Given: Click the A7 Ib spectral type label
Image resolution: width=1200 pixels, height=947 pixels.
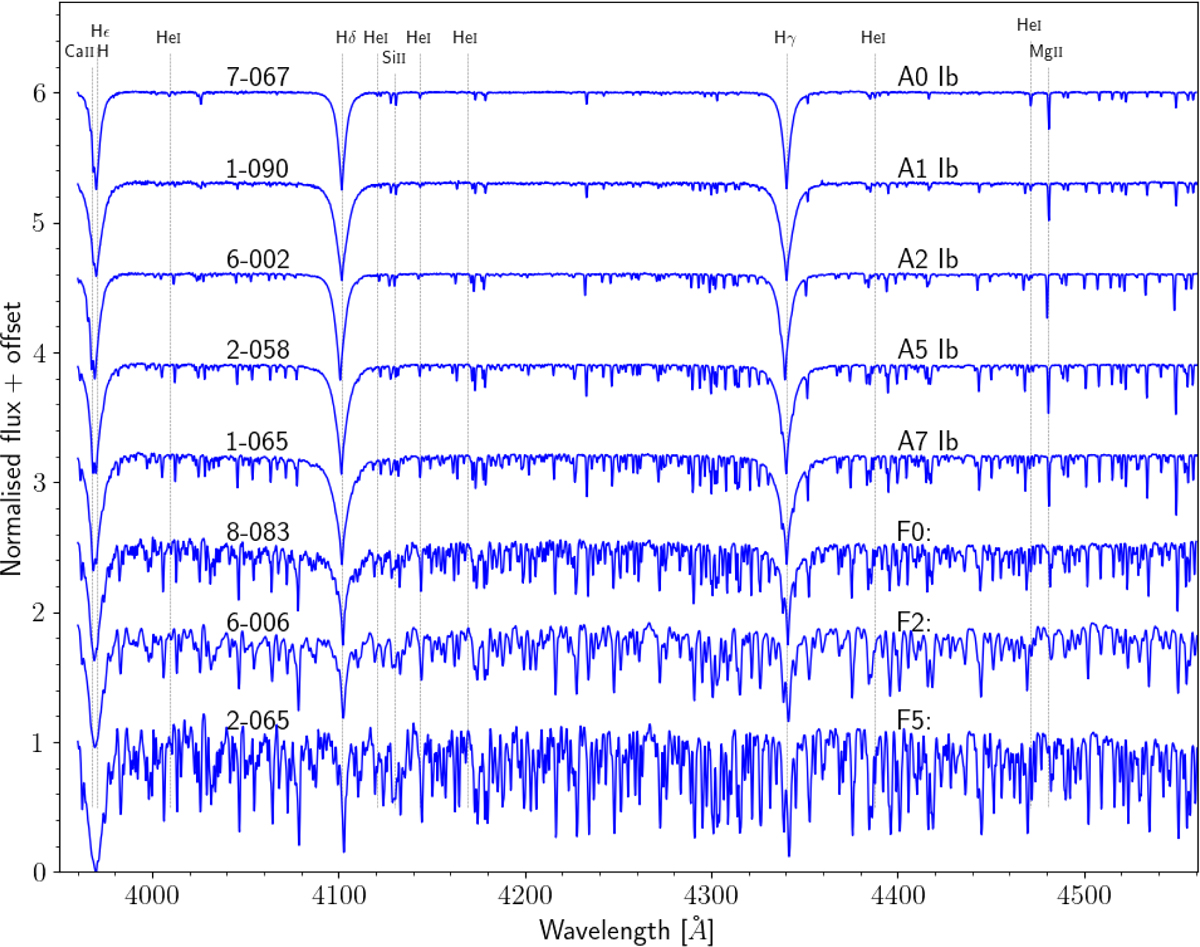Looking at the screenshot, I should click(928, 441).
